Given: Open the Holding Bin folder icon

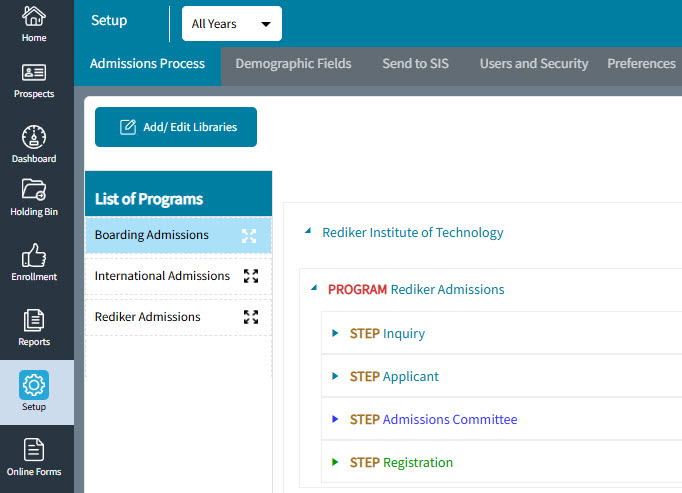Looking at the screenshot, I should click(x=34, y=190).
